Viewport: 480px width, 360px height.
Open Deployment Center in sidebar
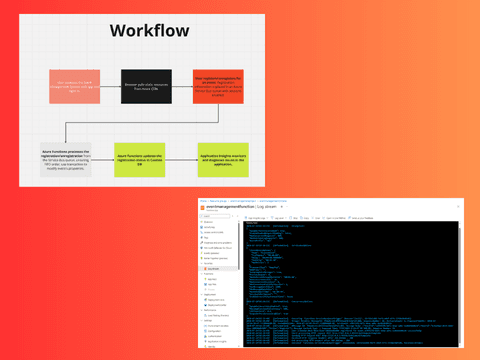click(x=215, y=305)
